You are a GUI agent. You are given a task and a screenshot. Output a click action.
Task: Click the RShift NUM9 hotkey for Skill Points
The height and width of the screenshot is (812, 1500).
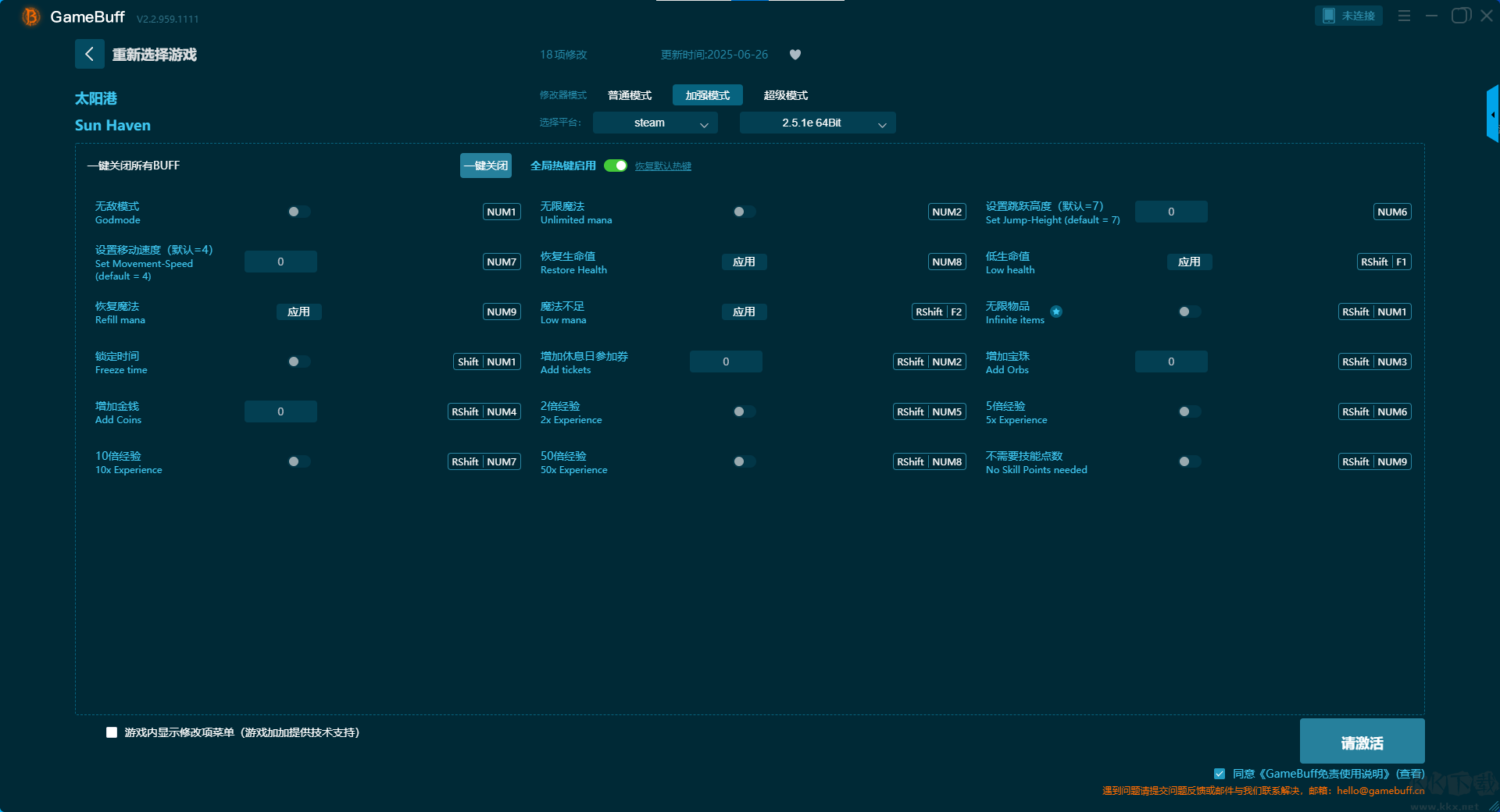[x=1375, y=461]
